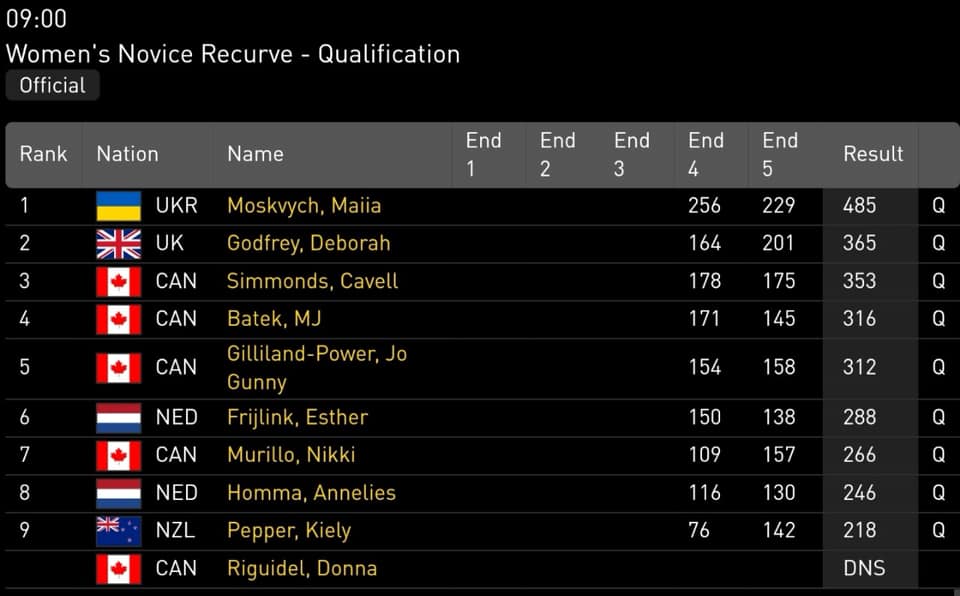Click the Name column header

[255, 154]
